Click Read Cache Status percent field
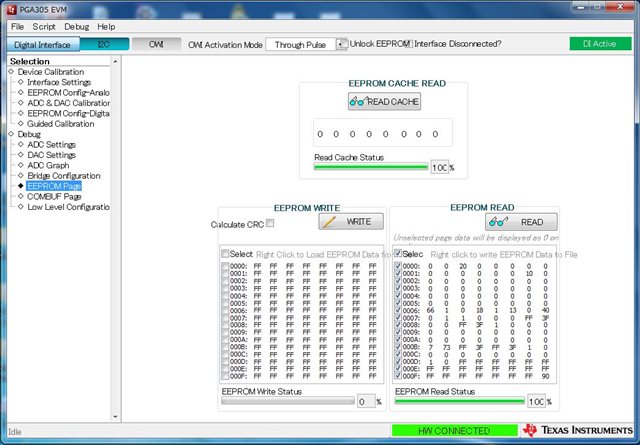This screenshot has width=640, height=445. [440, 167]
